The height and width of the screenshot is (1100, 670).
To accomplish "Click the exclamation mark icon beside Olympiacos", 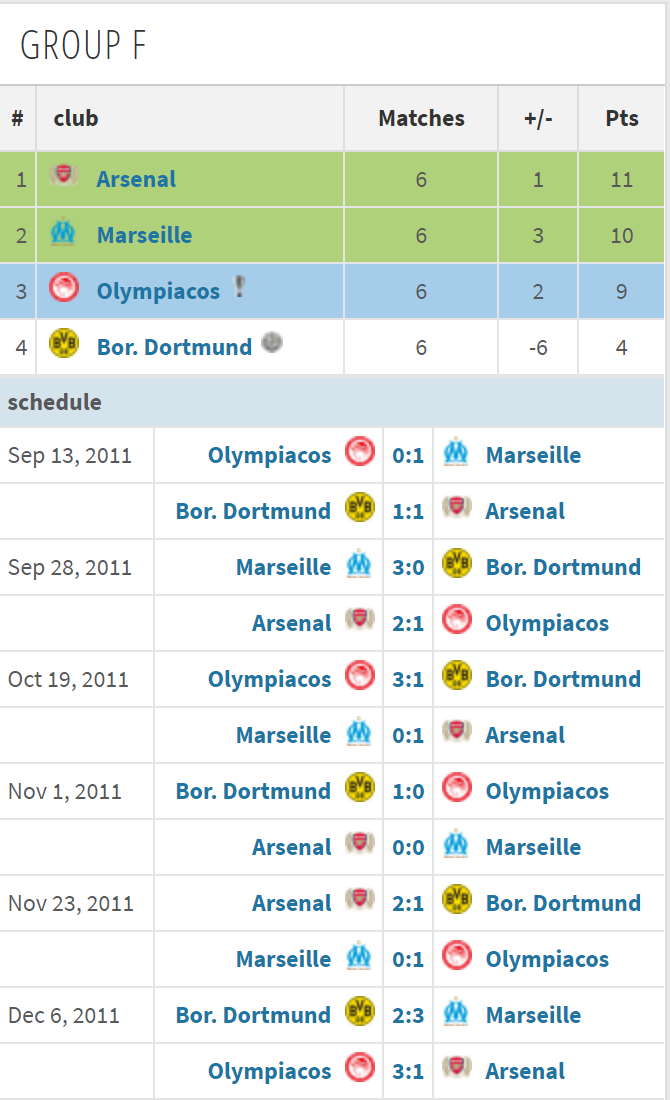I will tap(239, 288).
